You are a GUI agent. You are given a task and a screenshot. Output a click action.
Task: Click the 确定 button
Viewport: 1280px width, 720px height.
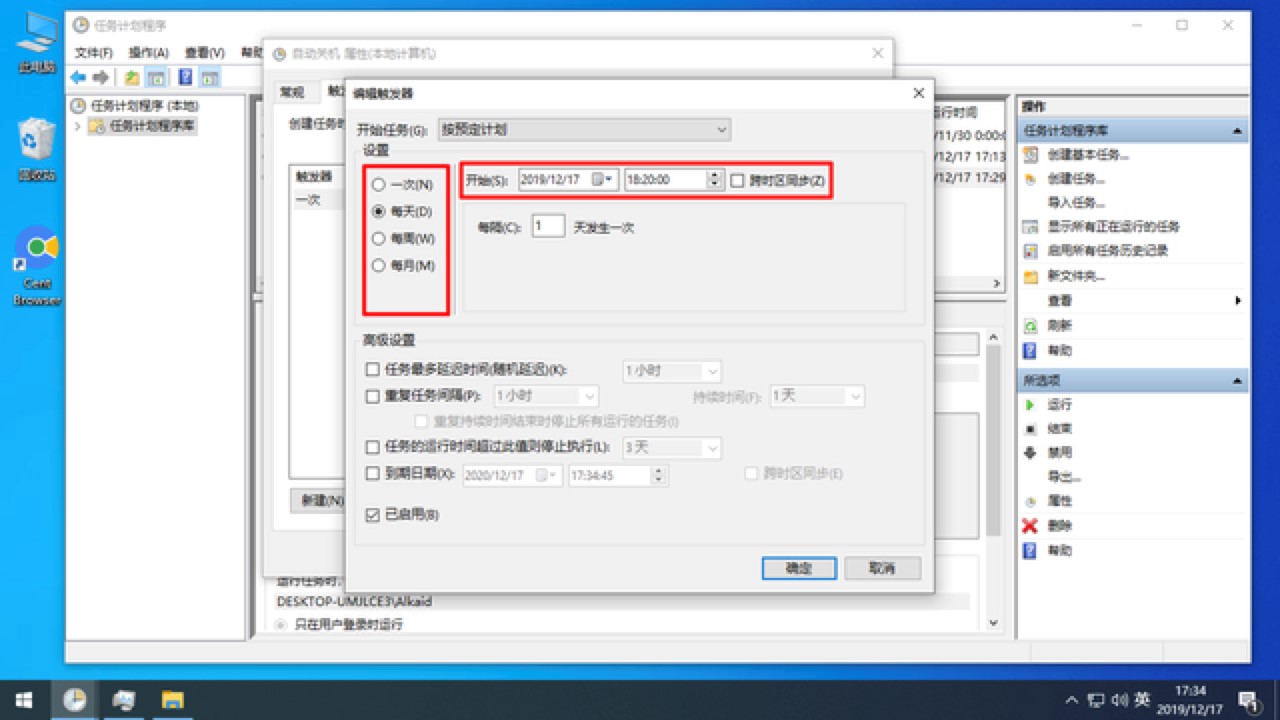798,568
